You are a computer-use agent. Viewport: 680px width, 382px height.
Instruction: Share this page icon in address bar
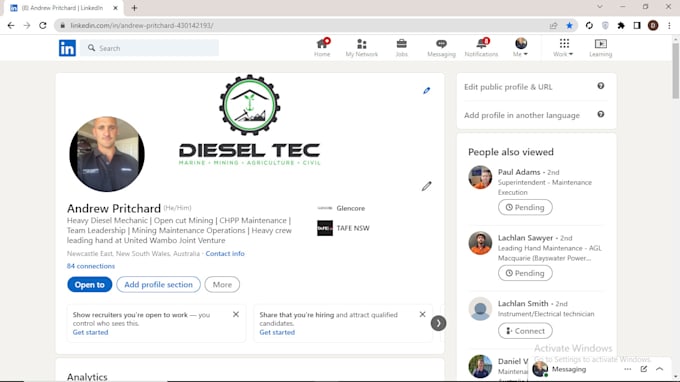coord(553,26)
